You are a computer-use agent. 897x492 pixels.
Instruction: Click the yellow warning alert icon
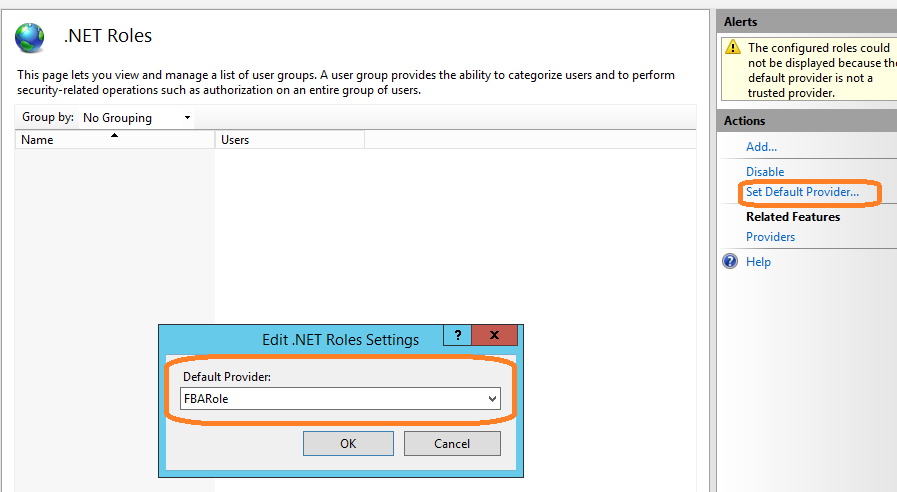[x=733, y=47]
